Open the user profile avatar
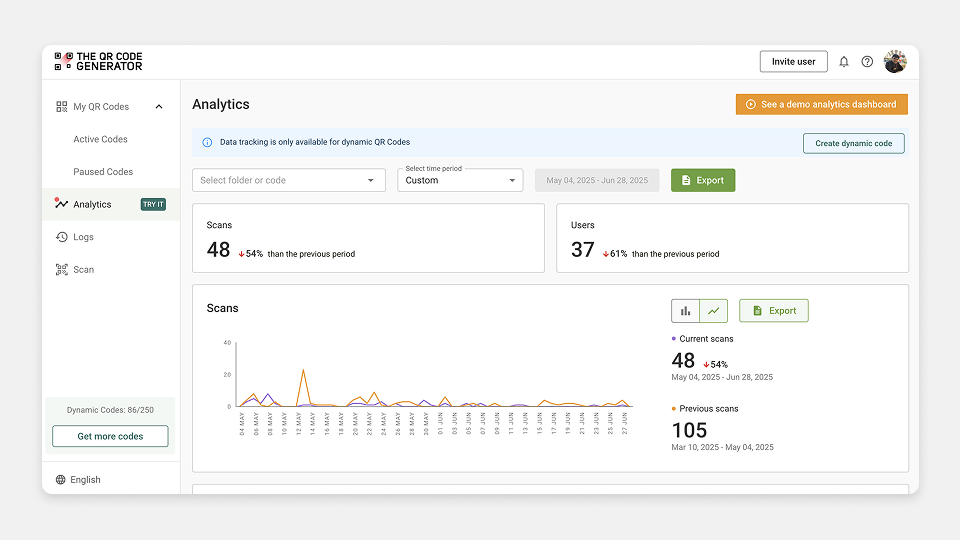 (895, 62)
